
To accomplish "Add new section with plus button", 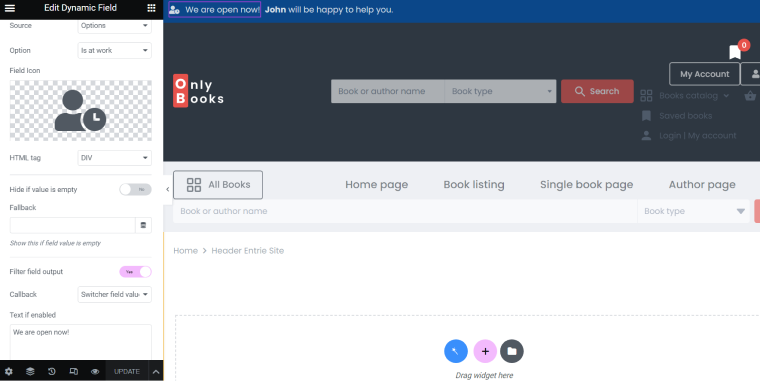I will (x=485, y=351).
